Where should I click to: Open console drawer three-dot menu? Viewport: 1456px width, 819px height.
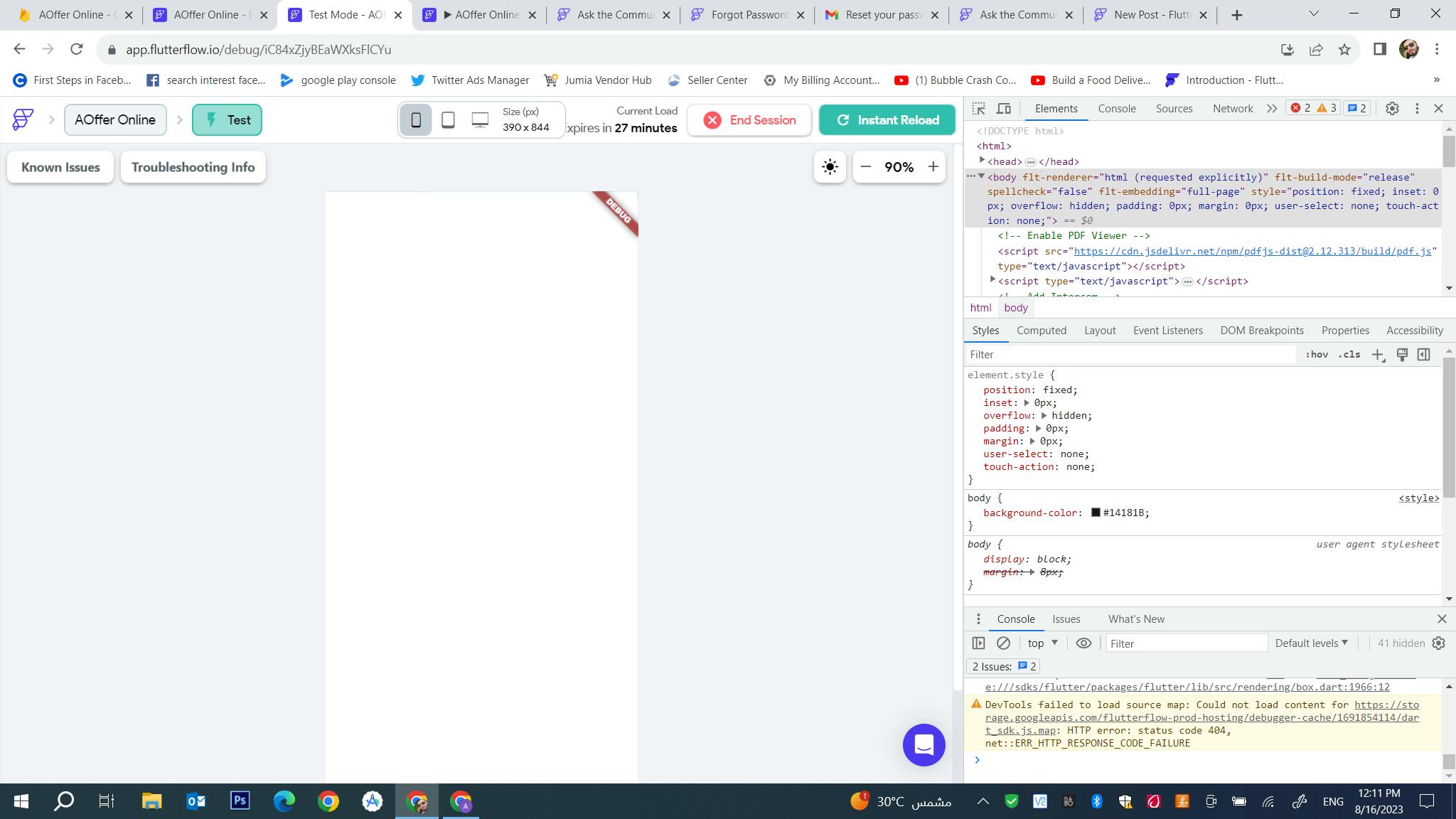978,619
